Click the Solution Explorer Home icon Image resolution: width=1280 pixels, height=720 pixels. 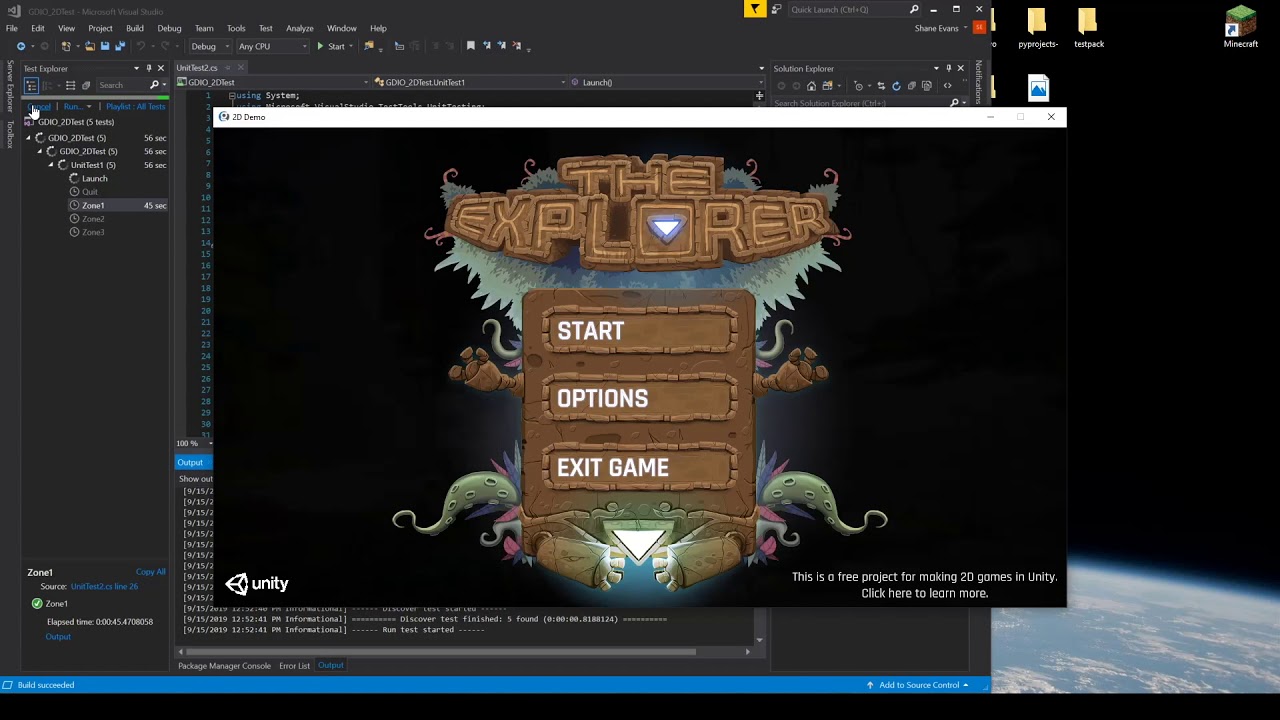[811, 86]
